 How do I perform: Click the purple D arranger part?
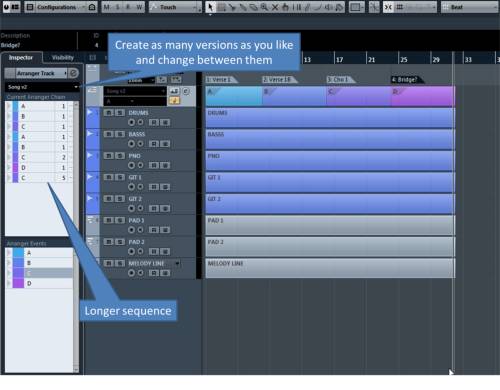(x=423, y=96)
